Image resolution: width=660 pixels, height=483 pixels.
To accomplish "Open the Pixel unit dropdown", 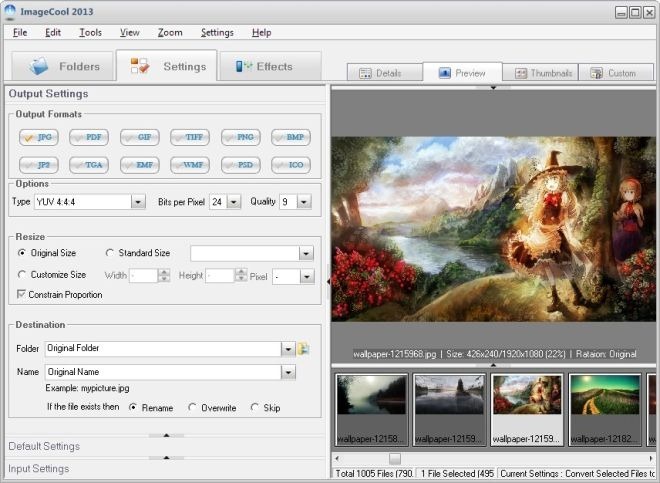I will tap(307, 277).
